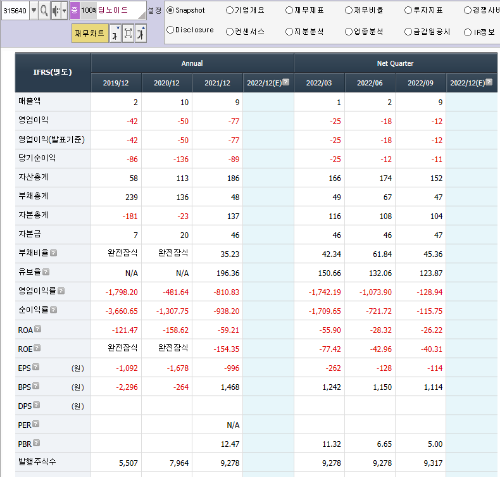Click the 매출액 row label
Screen dimensions: 500x477
coord(30,101)
